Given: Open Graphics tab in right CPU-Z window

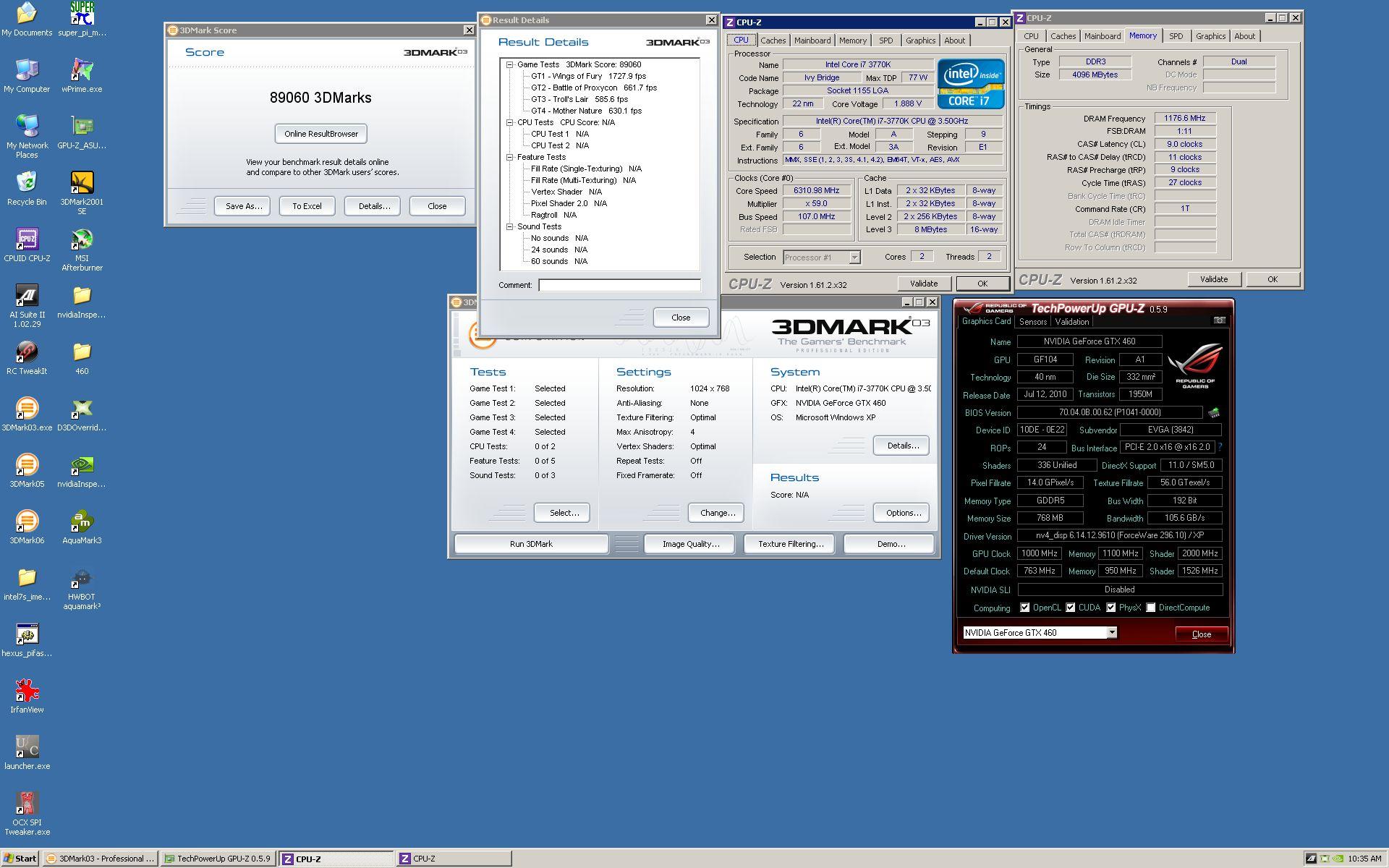Looking at the screenshot, I should [x=1210, y=36].
